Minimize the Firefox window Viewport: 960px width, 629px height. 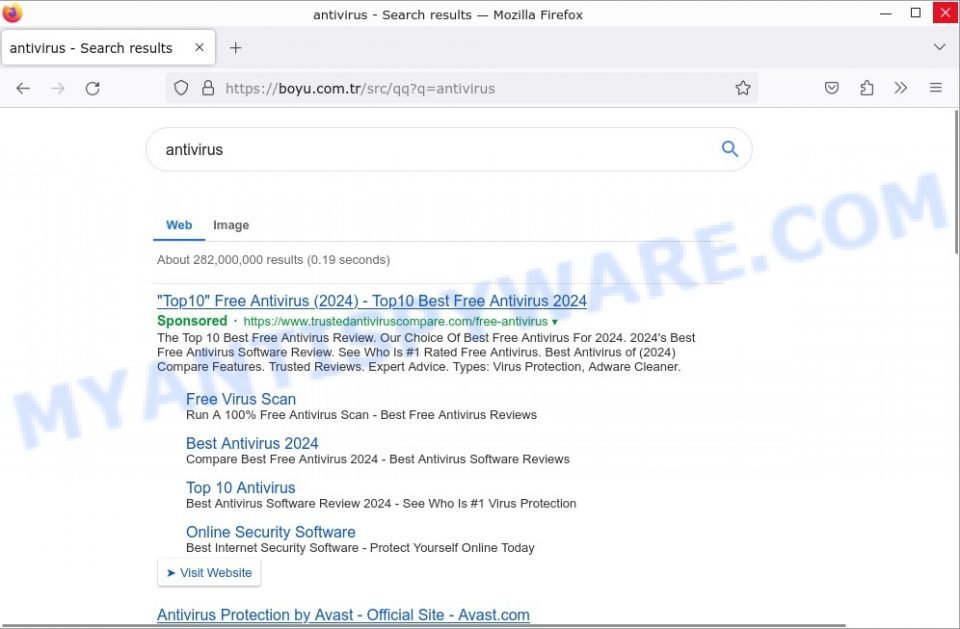tap(885, 13)
